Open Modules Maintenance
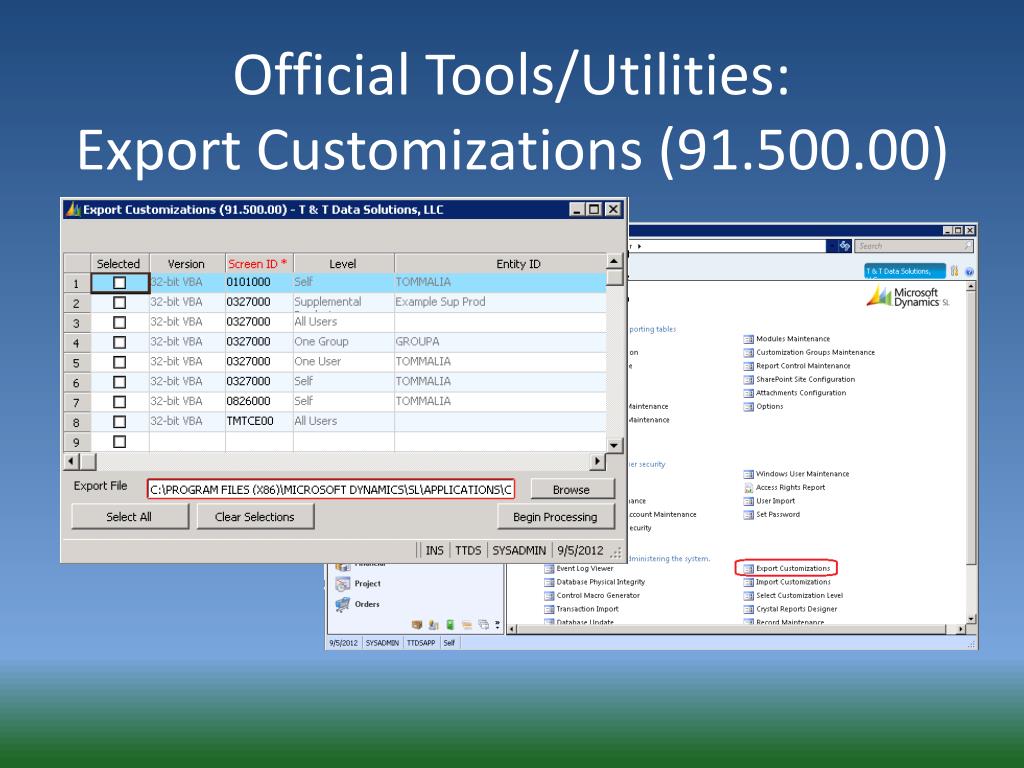Image resolution: width=1024 pixels, height=768 pixels. click(787, 339)
